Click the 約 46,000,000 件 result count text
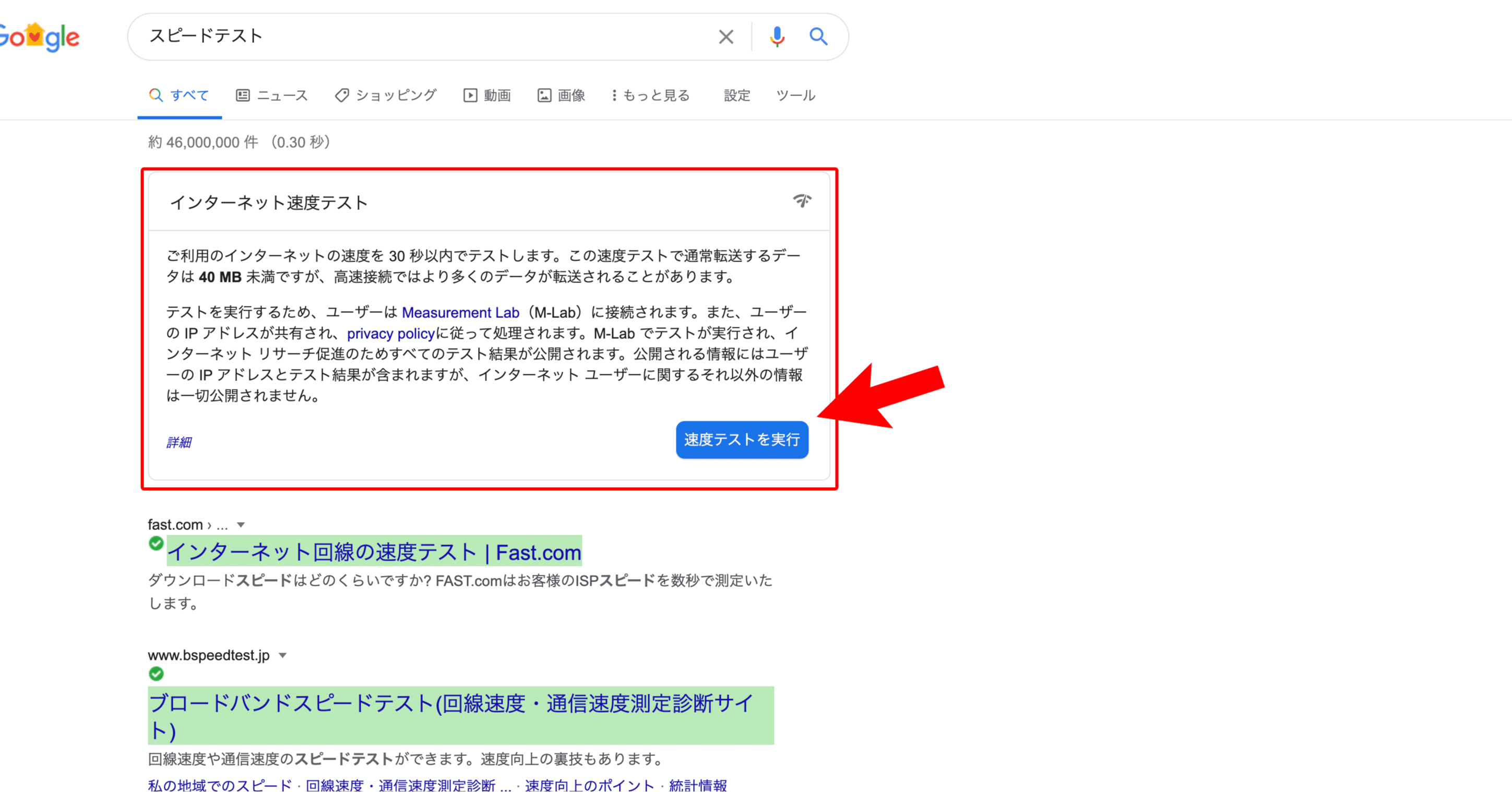The width and height of the screenshot is (1512, 792). pyautogui.click(x=203, y=142)
